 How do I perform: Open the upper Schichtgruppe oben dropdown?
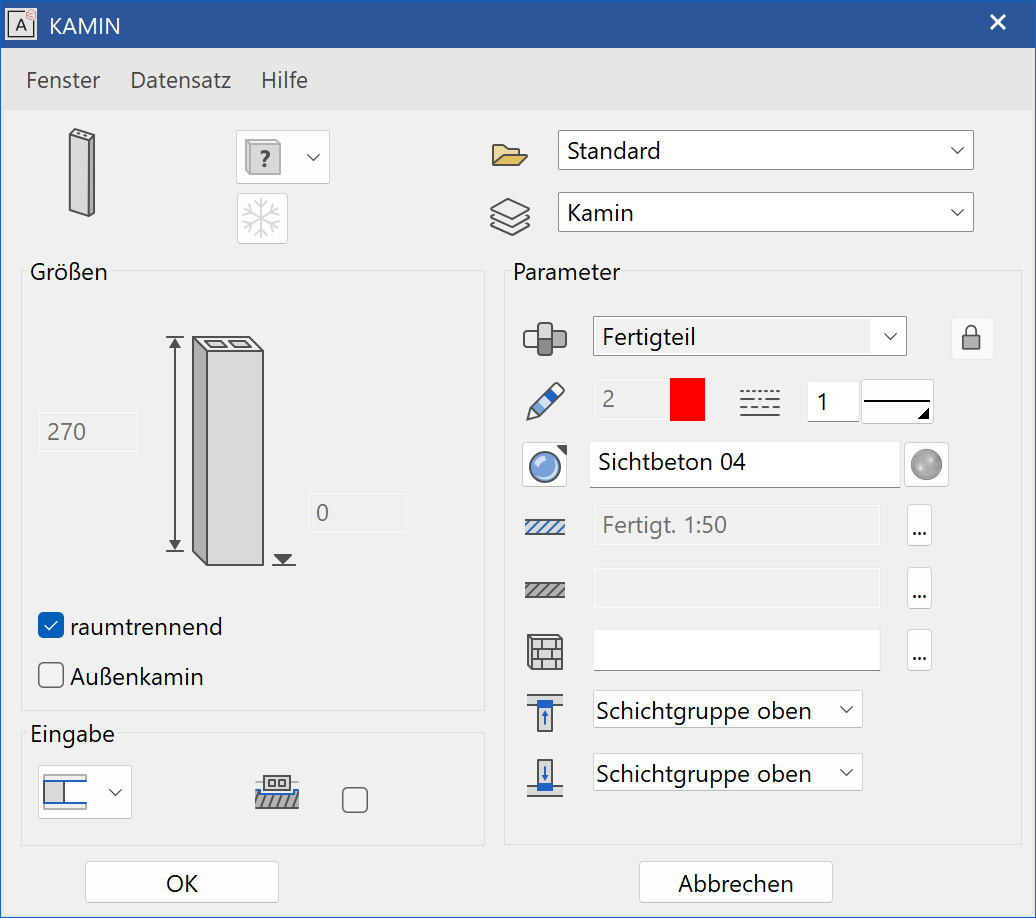click(x=727, y=709)
